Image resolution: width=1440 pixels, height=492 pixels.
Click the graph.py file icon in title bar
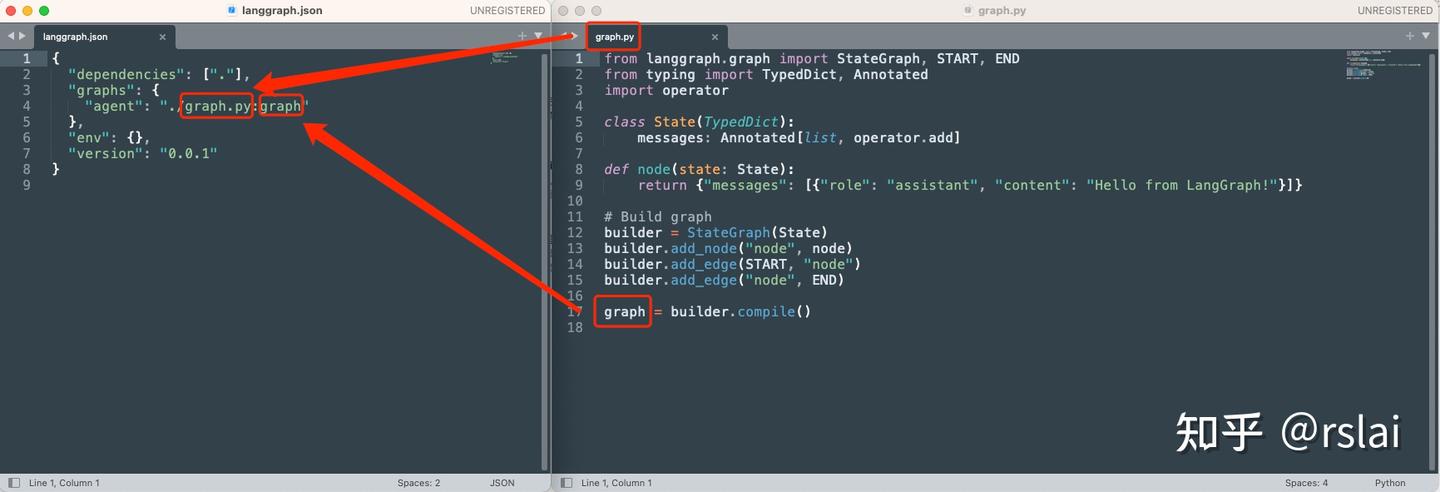(968, 11)
